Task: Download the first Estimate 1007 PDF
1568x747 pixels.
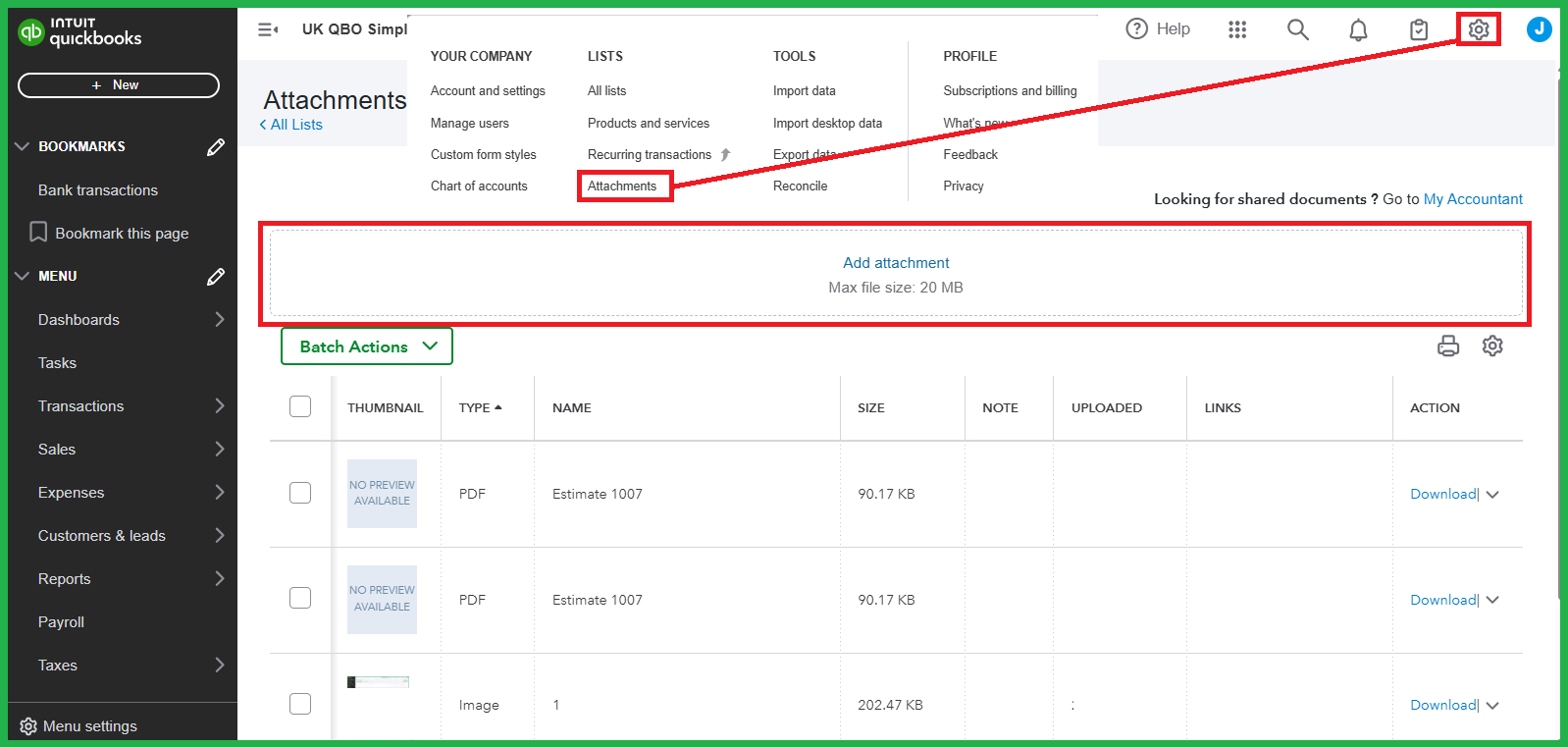Action: [1443, 494]
